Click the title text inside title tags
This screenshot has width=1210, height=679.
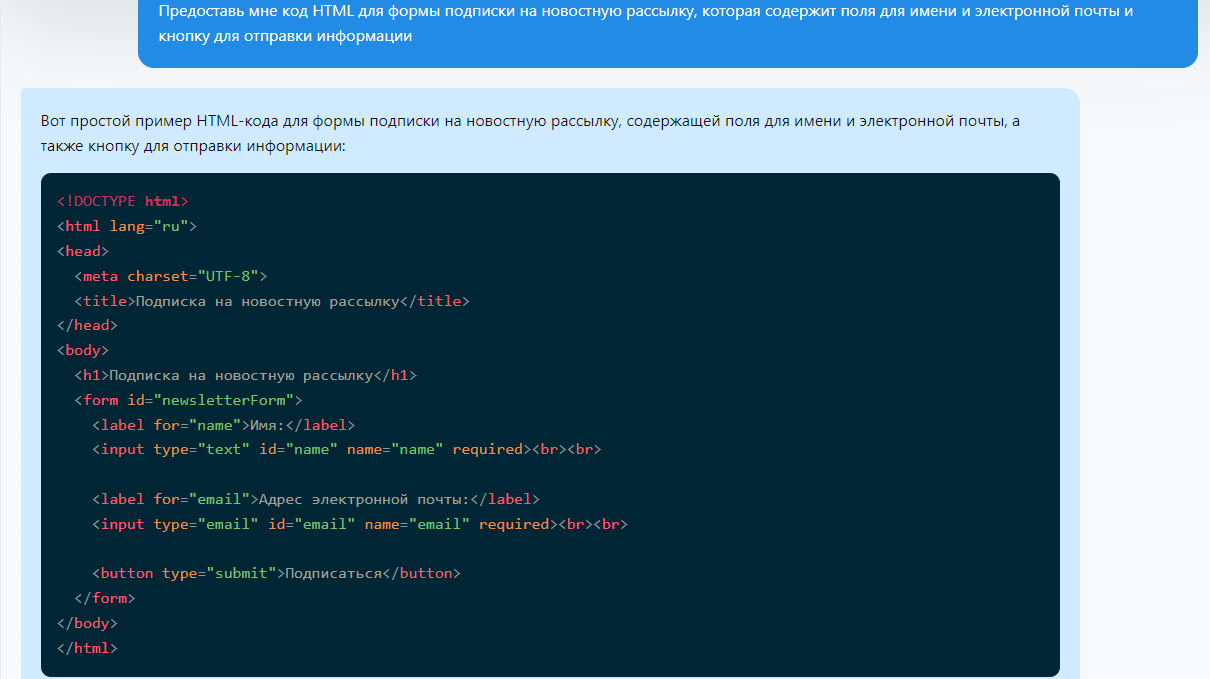click(x=266, y=301)
